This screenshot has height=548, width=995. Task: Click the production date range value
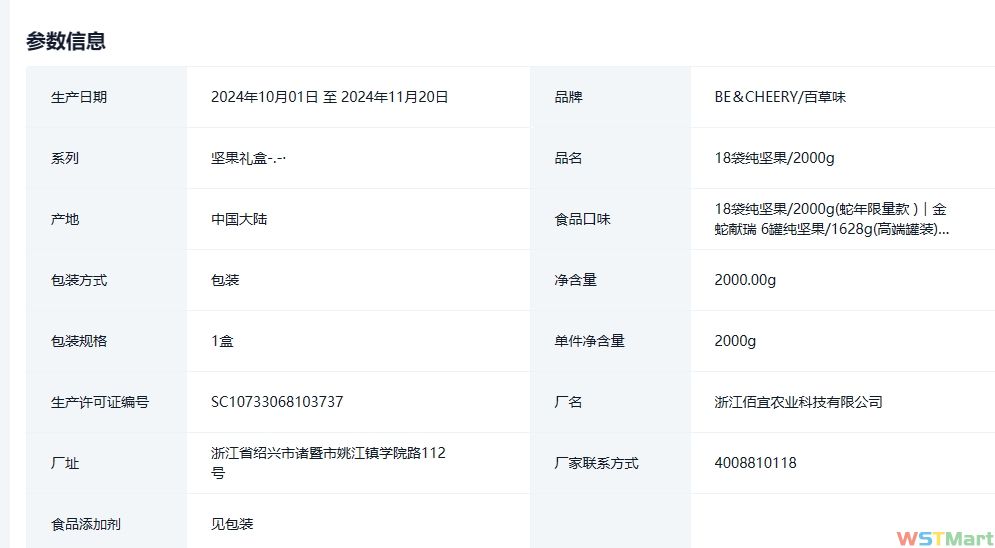click(329, 97)
